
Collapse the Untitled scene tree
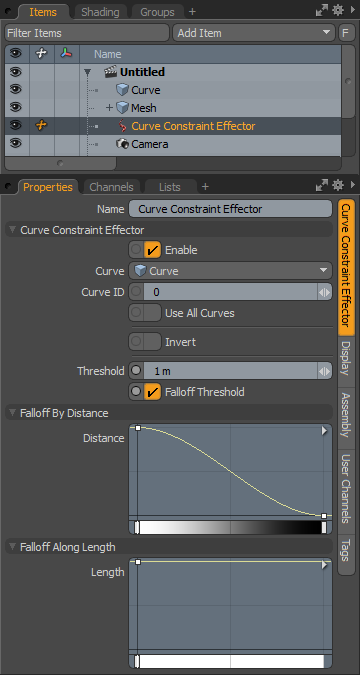pyautogui.click(x=88, y=72)
